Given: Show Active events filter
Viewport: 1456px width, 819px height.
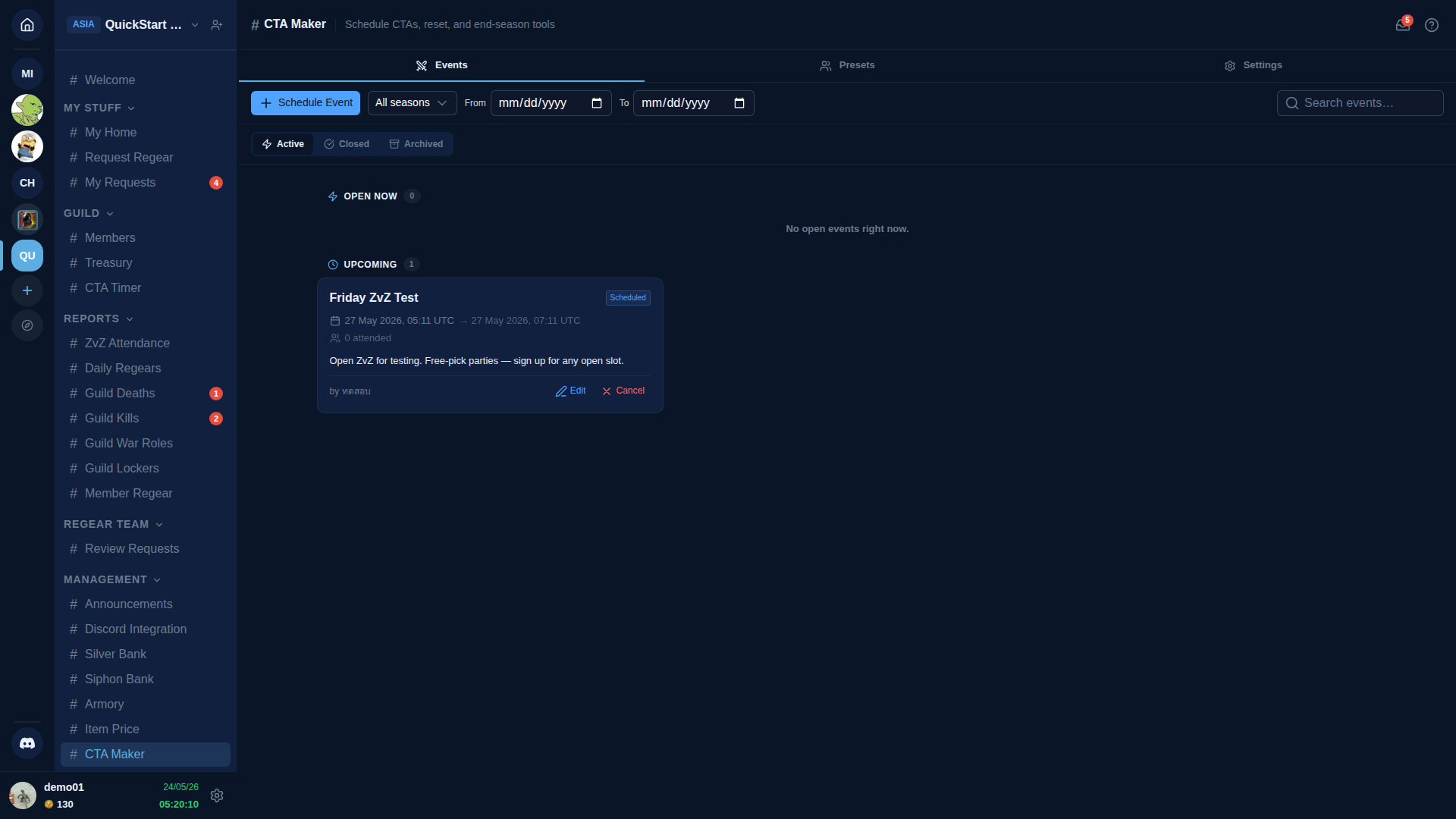Looking at the screenshot, I should tap(283, 144).
